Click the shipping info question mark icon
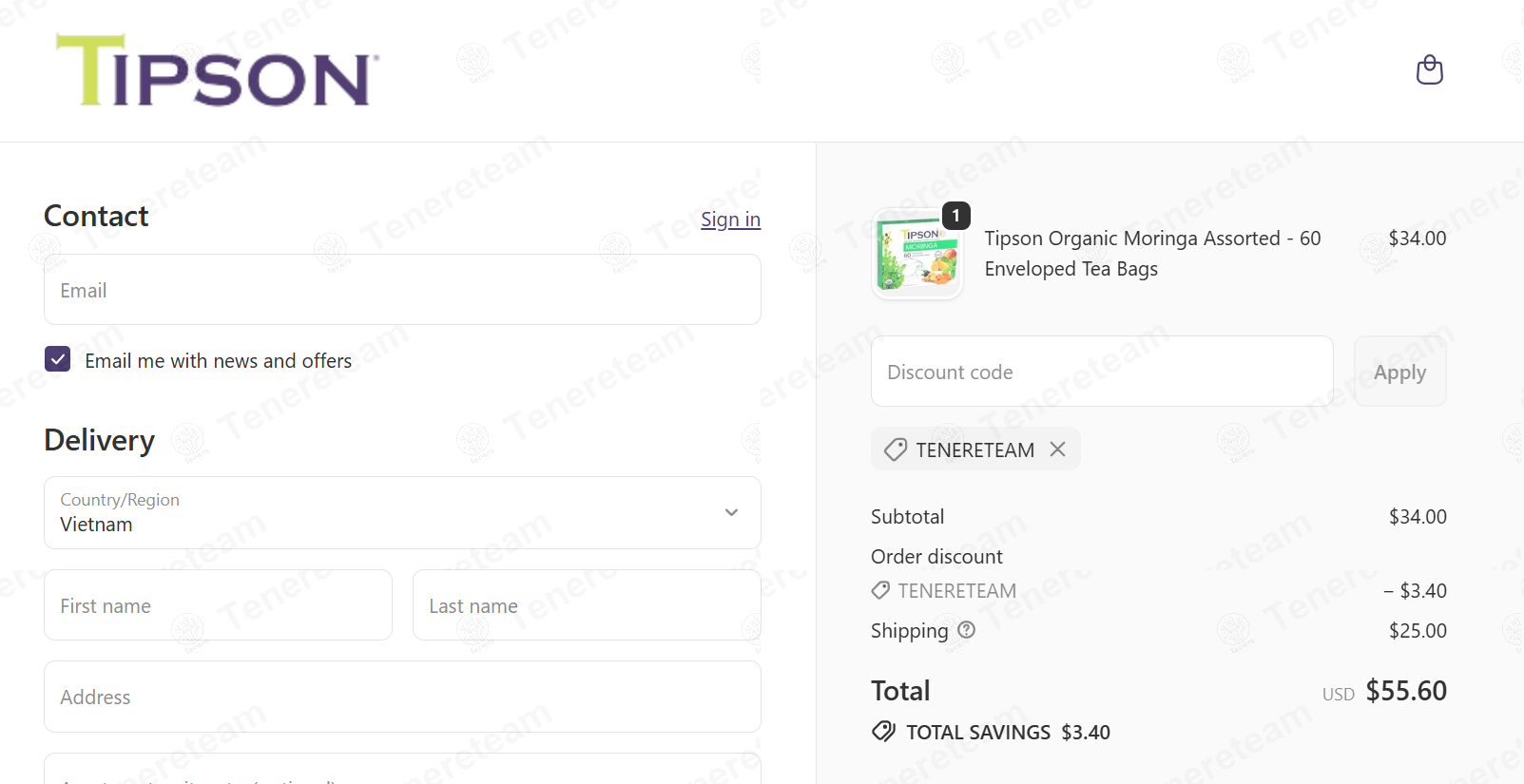Image resolution: width=1524 pixels, height=784 pixels. click(x=967, y=630)
